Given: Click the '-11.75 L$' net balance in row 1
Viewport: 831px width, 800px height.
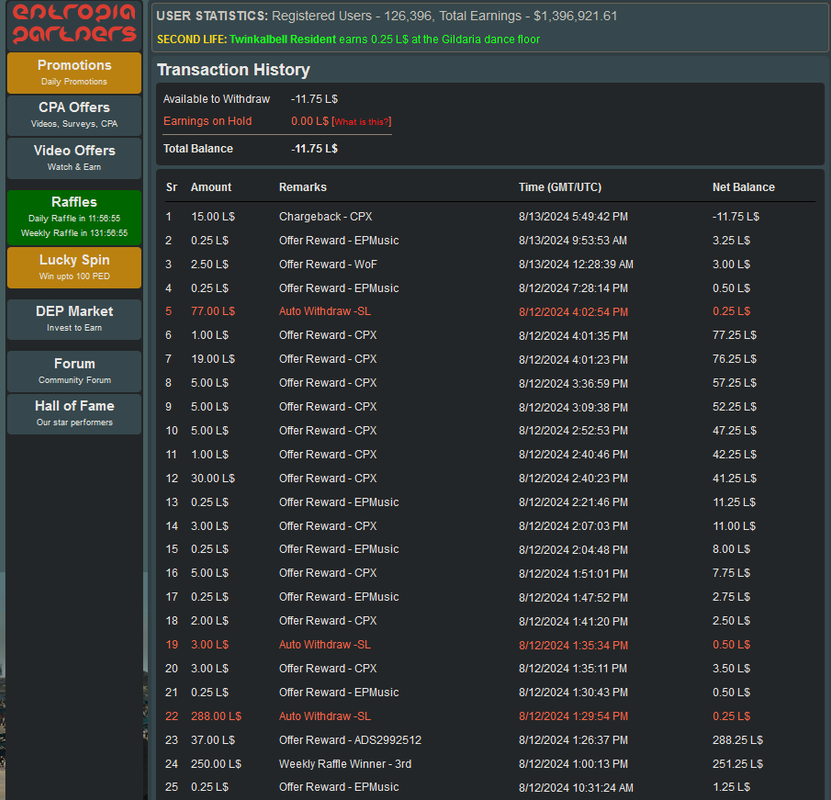Looking at the screenshot, I should click(x=736, y=217).
